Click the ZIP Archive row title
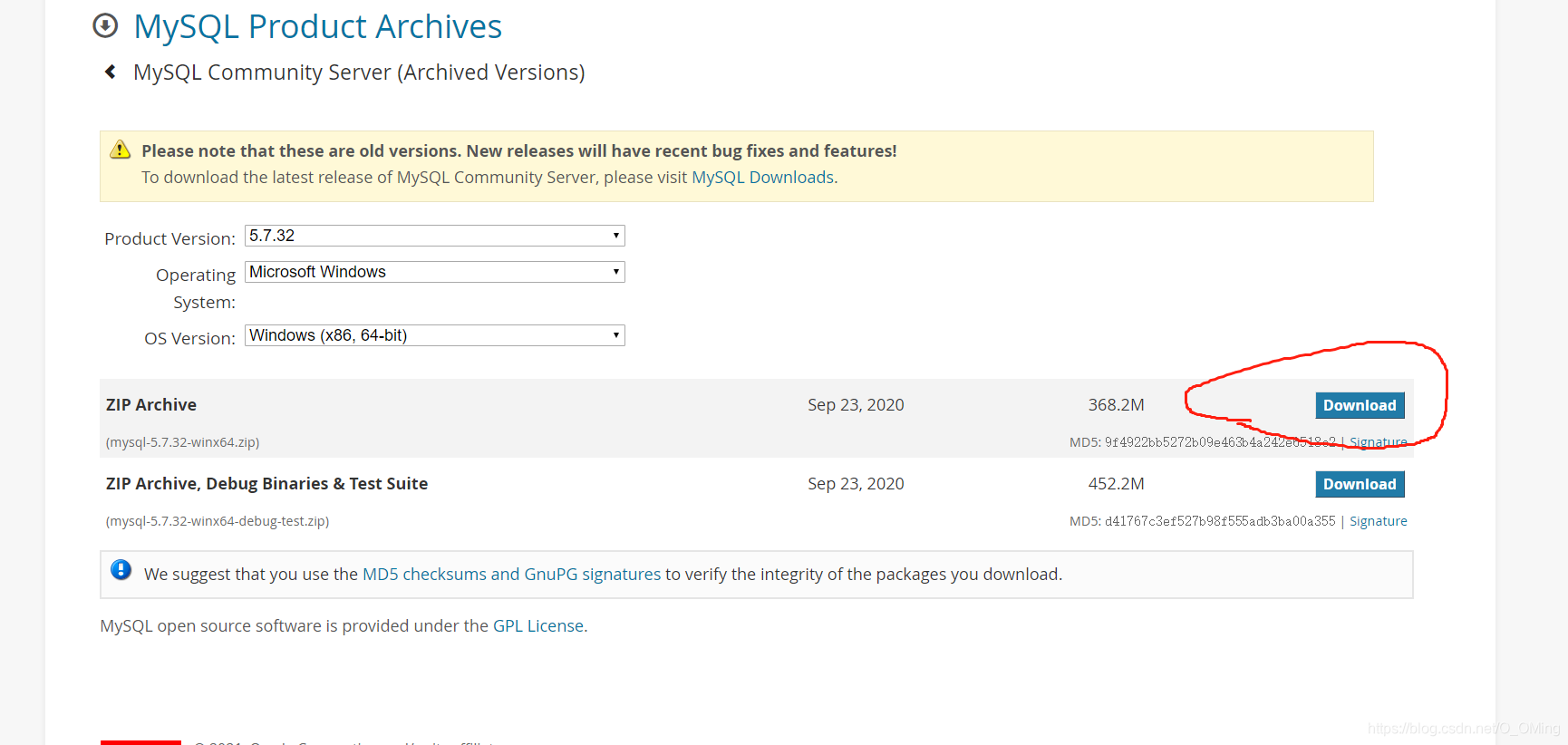1568x745 pixels. (151, 405)
